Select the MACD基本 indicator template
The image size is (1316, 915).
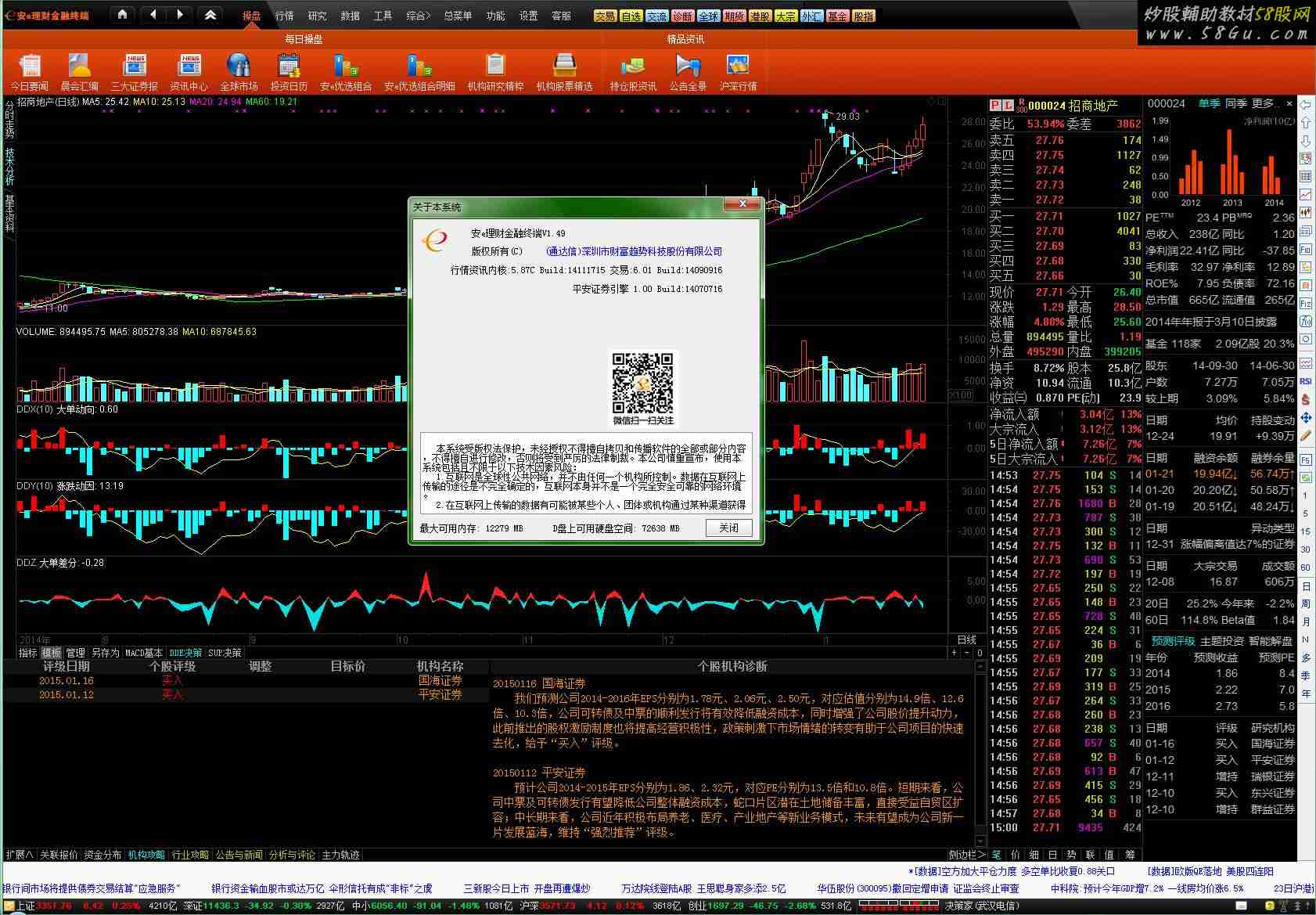144,653
